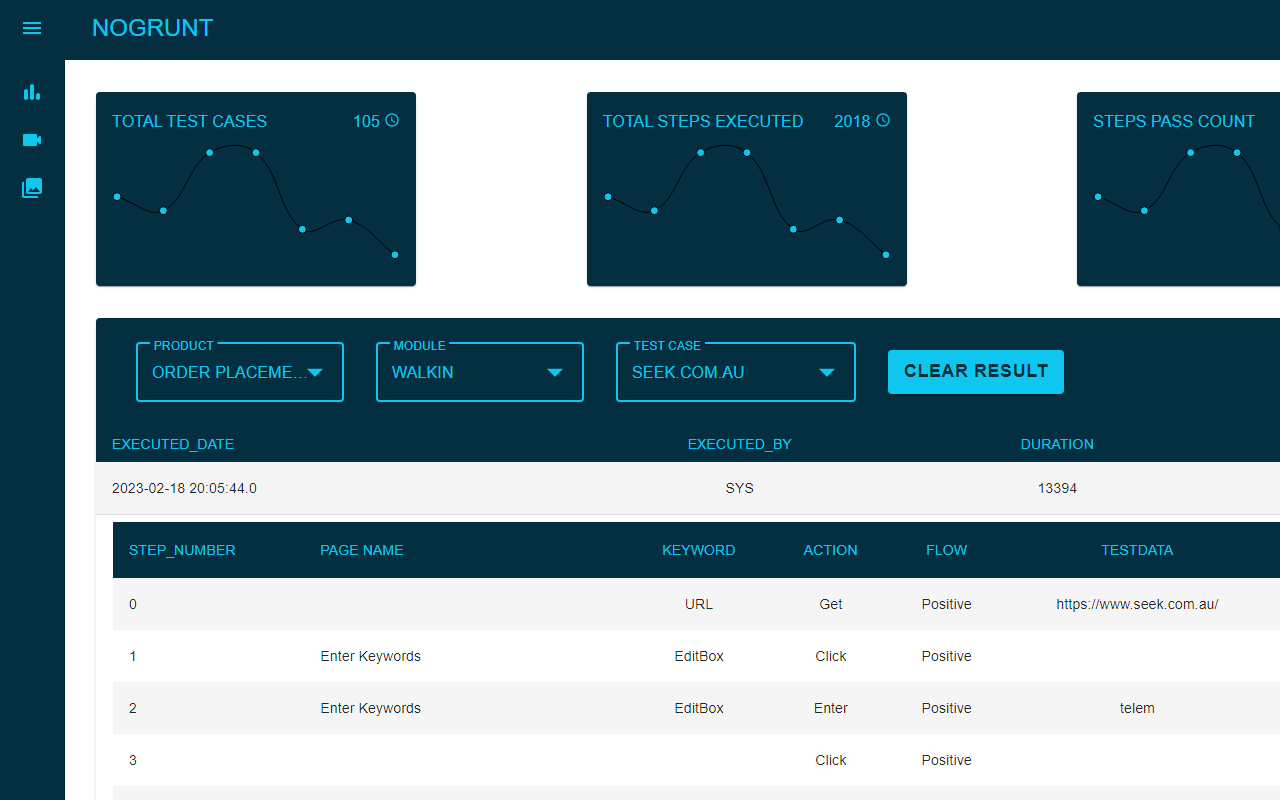Click the 13394 duration value
This screenshot has height=800, width=1280.
point(1057,489)
